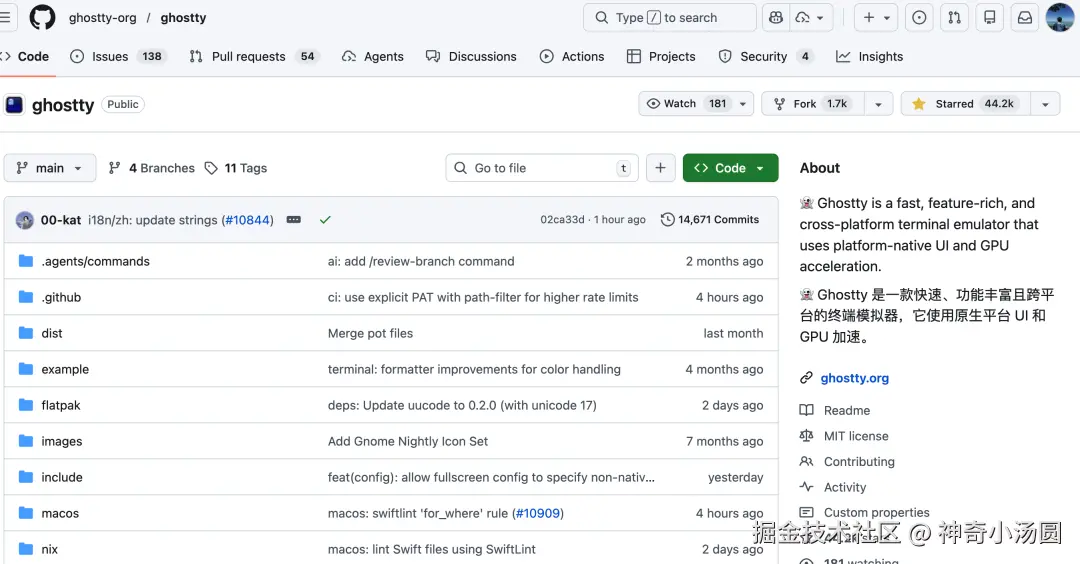Expand commit message details ellipsis

(293, 220)
